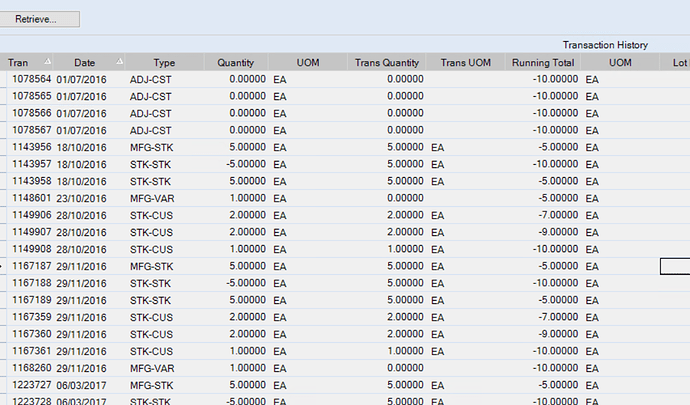This screenshot has height=405, width=690.
Task: Click STK-STK type in row 1143957
Action: (x=150, y=165)
